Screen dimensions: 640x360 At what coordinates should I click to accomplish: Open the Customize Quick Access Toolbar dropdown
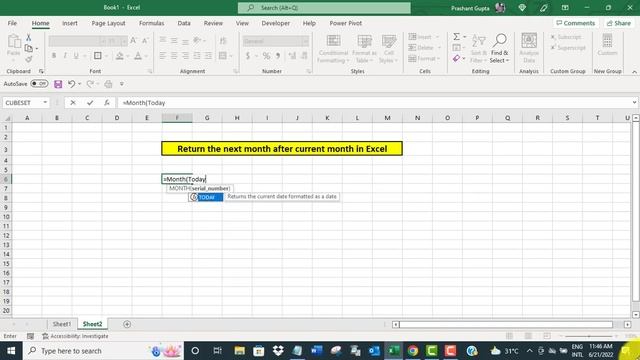[122, 84]
